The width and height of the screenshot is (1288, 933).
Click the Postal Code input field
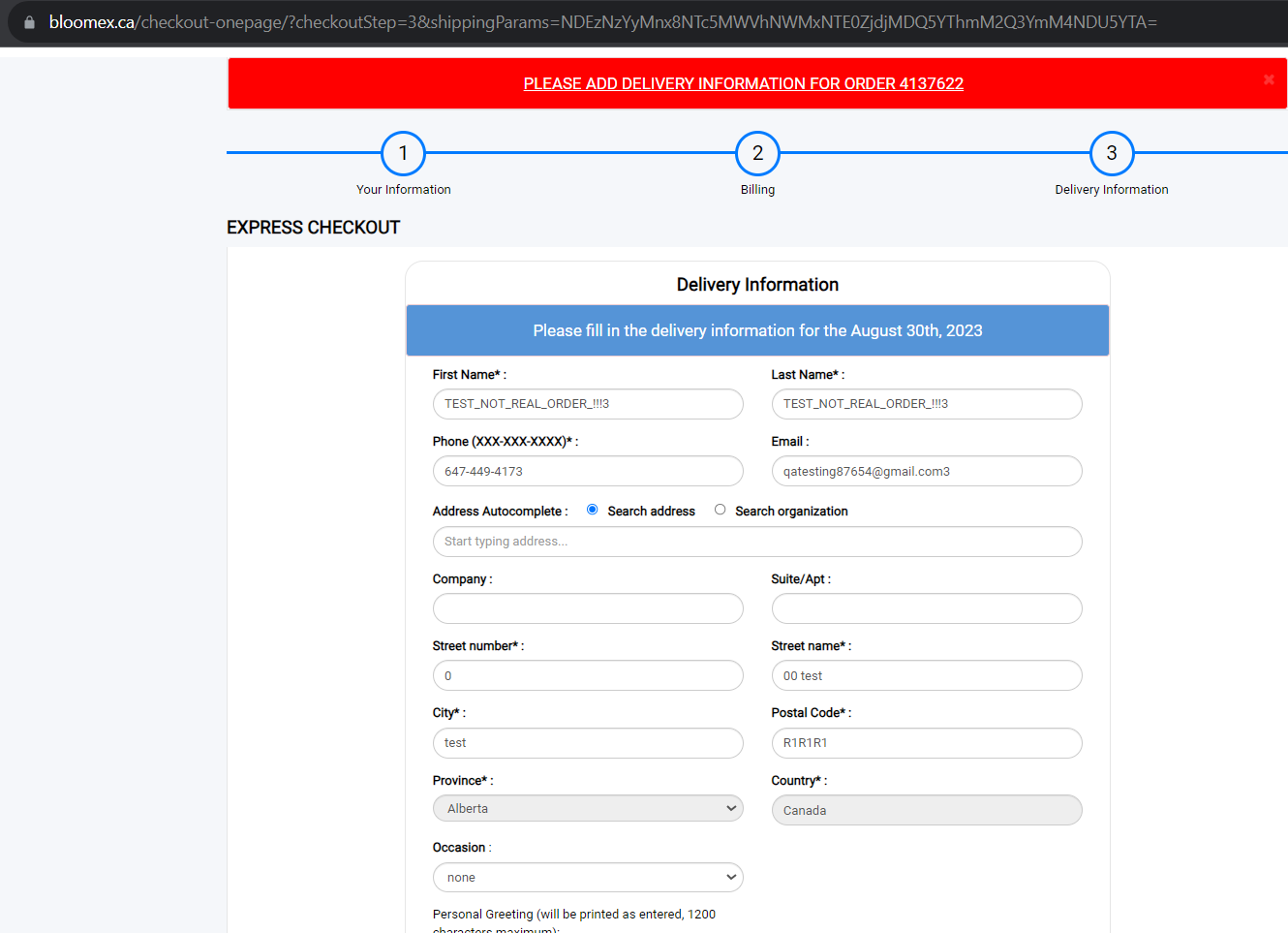927,743
